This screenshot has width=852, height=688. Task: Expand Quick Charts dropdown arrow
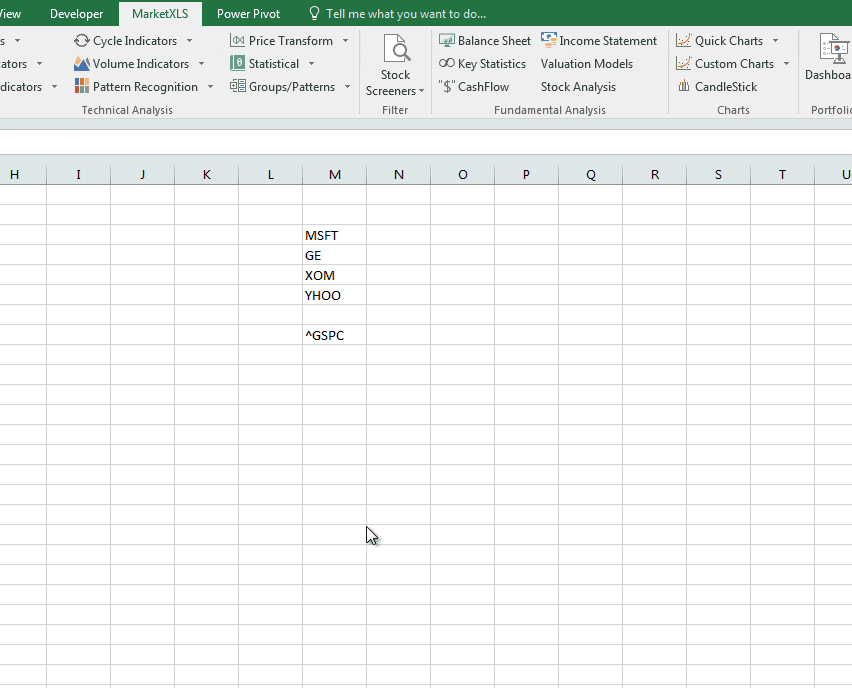click(x=775, y=41)
